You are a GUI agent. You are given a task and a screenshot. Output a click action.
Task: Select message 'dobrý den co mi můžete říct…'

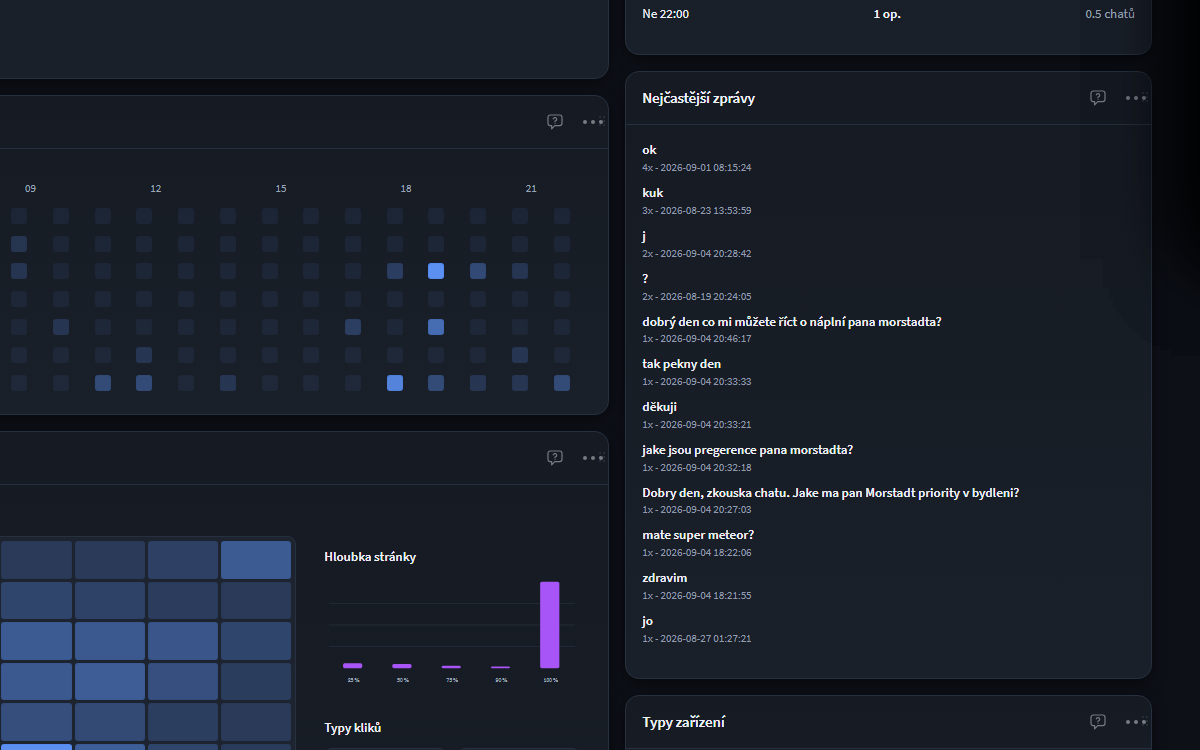tap(792, 321)
